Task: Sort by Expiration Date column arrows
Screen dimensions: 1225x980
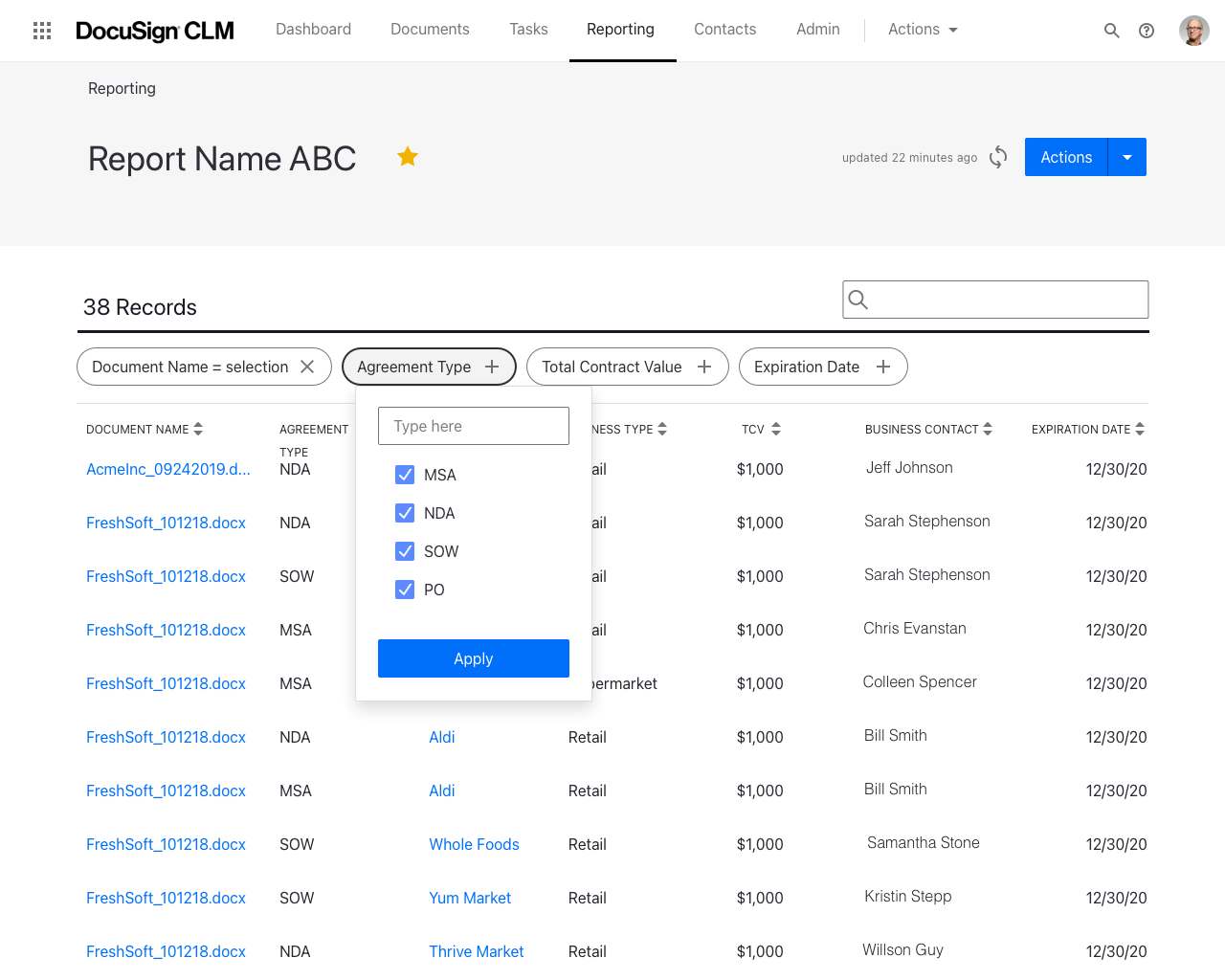Action: [x=1140, y=429]
